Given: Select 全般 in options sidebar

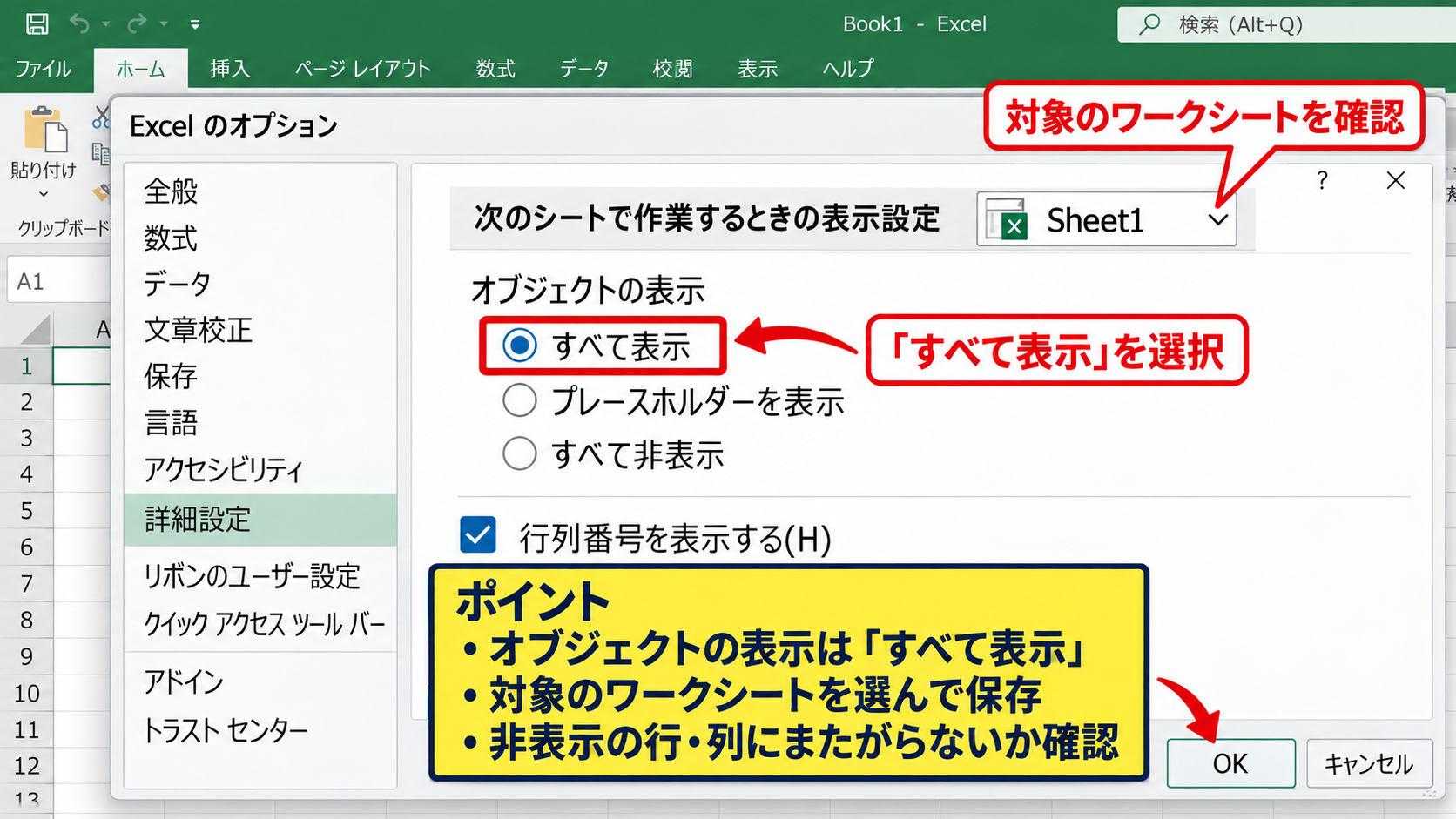Looking at the screenshot, I should (x=172, y=191).
